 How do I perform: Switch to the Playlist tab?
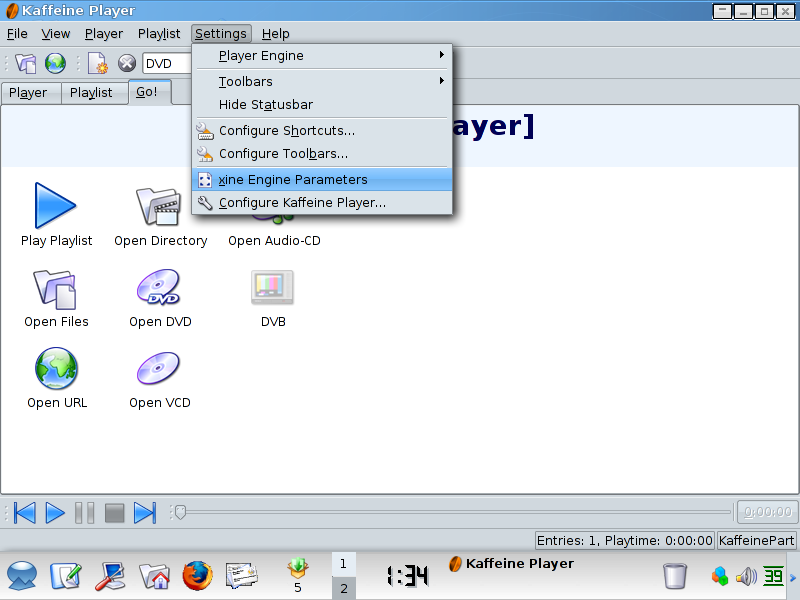[91, 93]
